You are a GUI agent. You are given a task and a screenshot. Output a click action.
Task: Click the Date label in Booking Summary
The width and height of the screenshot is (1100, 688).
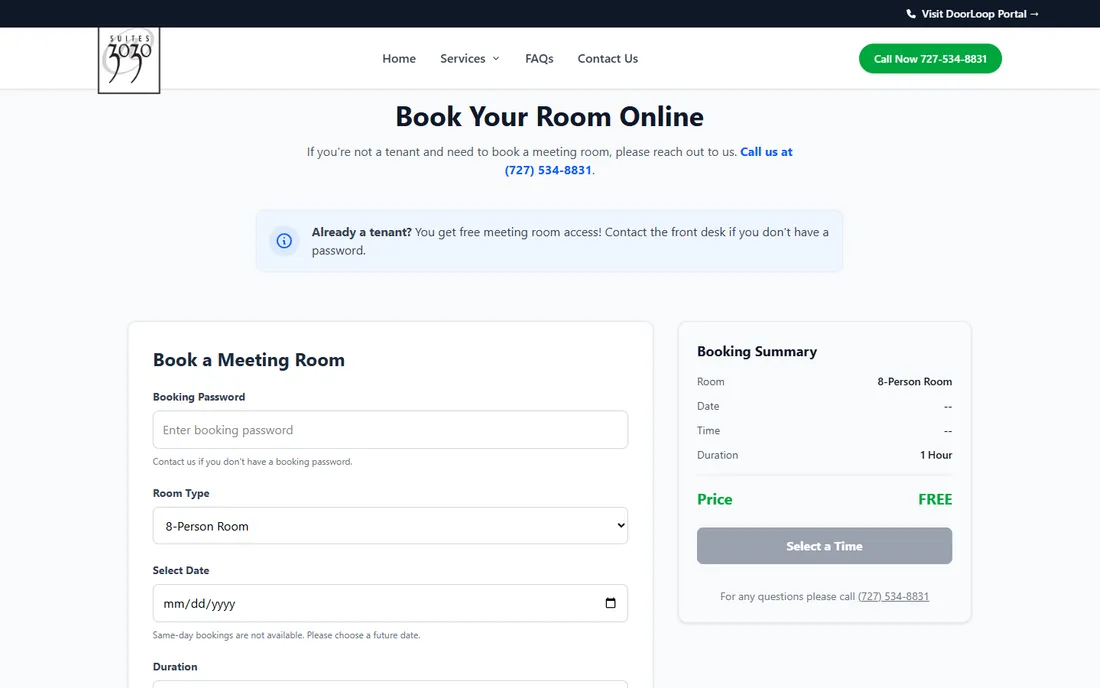708,406
